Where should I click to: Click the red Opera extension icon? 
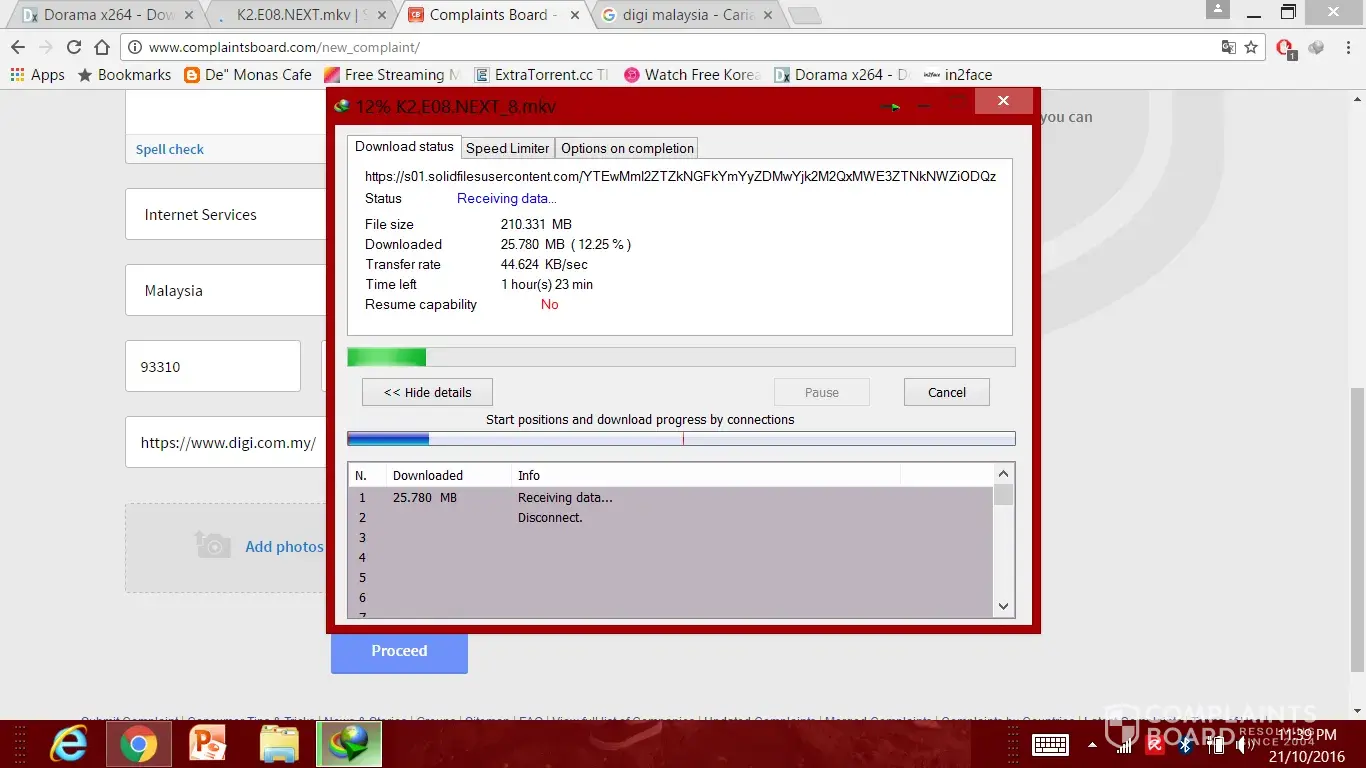coord(1285,47)
